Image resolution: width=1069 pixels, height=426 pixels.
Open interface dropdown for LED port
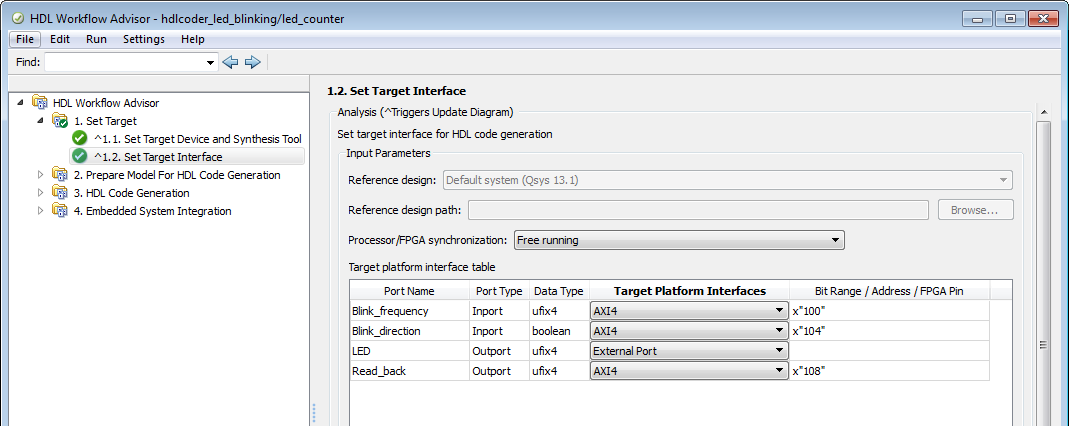[688, 351]
